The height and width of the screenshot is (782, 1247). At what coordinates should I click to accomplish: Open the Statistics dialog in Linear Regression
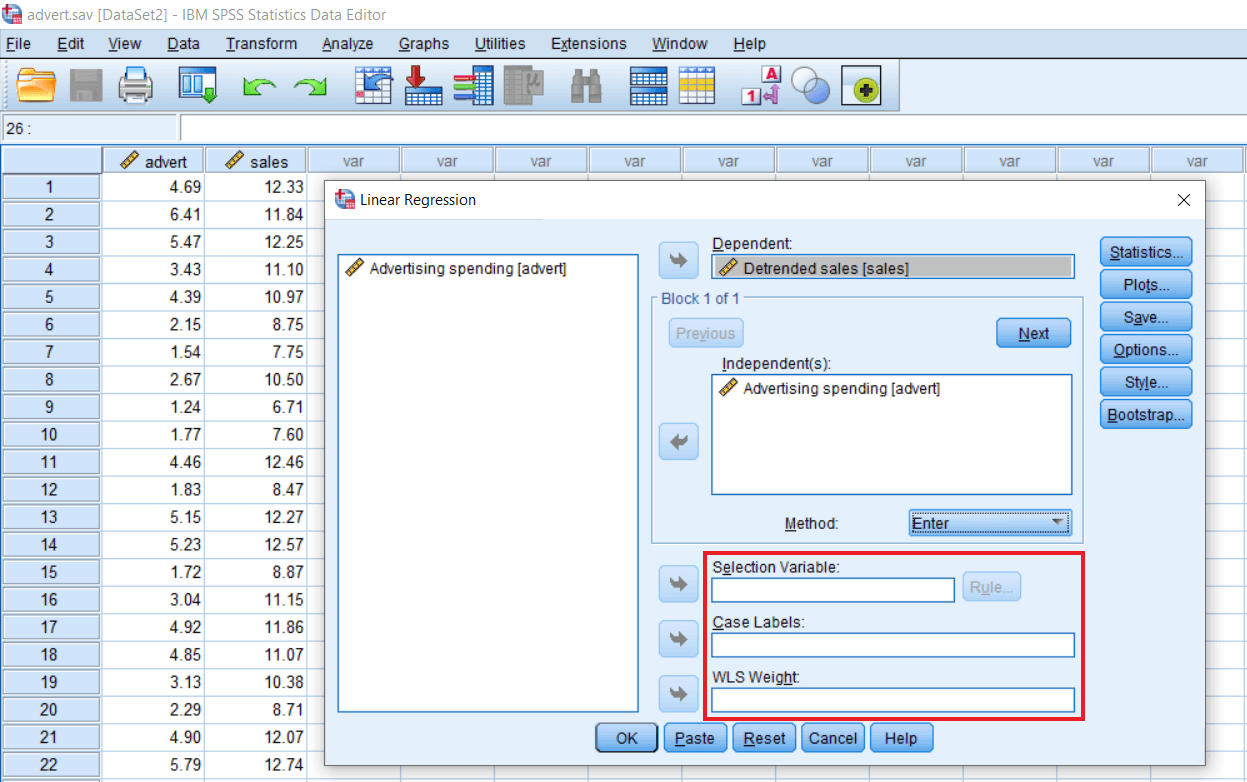tap(1145, 251)
